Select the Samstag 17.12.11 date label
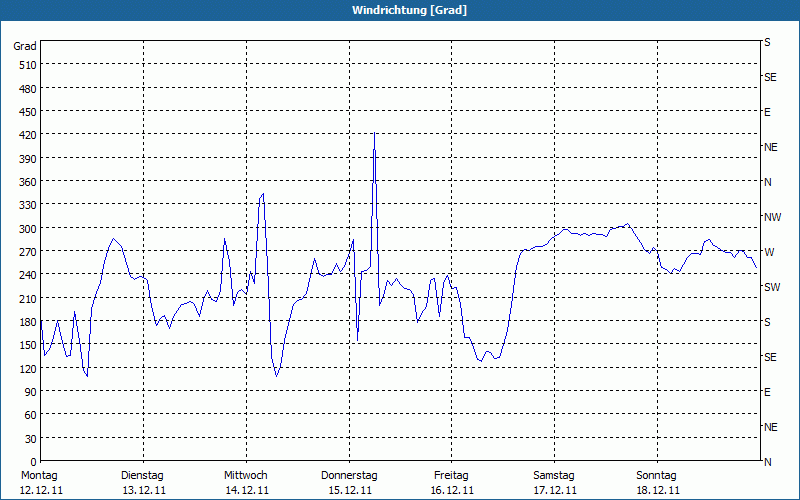This screenshot has width=800, height=500. [554, 482]
